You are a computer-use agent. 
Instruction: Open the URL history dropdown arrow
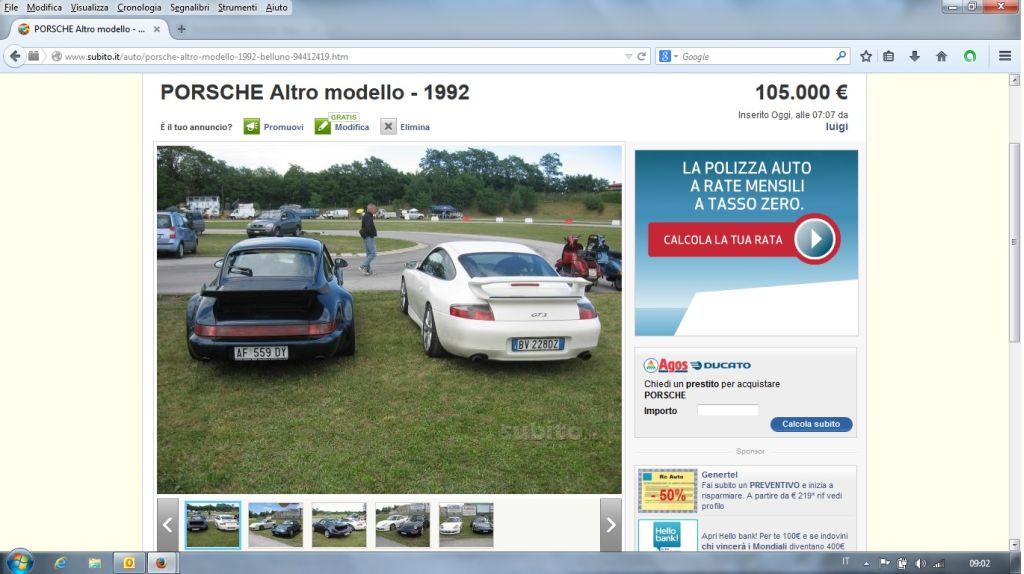pos(628,57)
